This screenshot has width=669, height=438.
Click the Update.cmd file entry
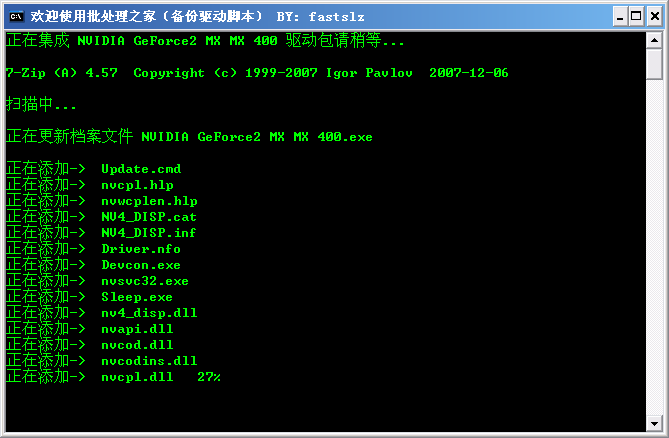coord(141,169)
